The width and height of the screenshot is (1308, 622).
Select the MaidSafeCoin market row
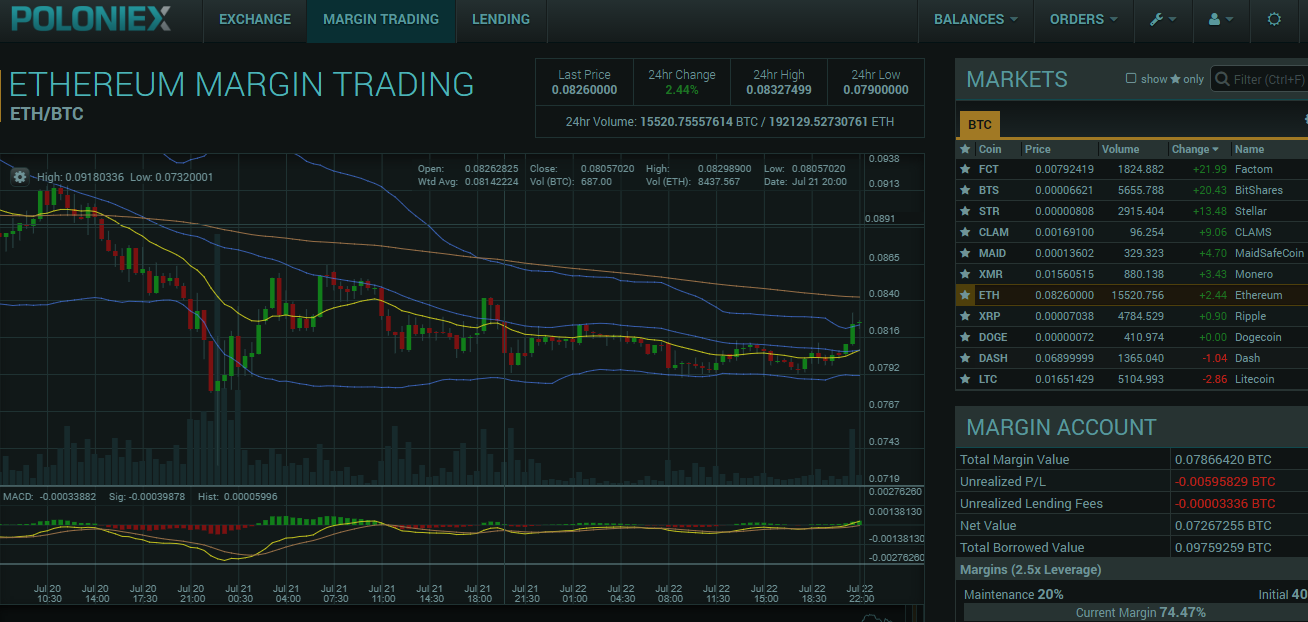point(1132,253)
